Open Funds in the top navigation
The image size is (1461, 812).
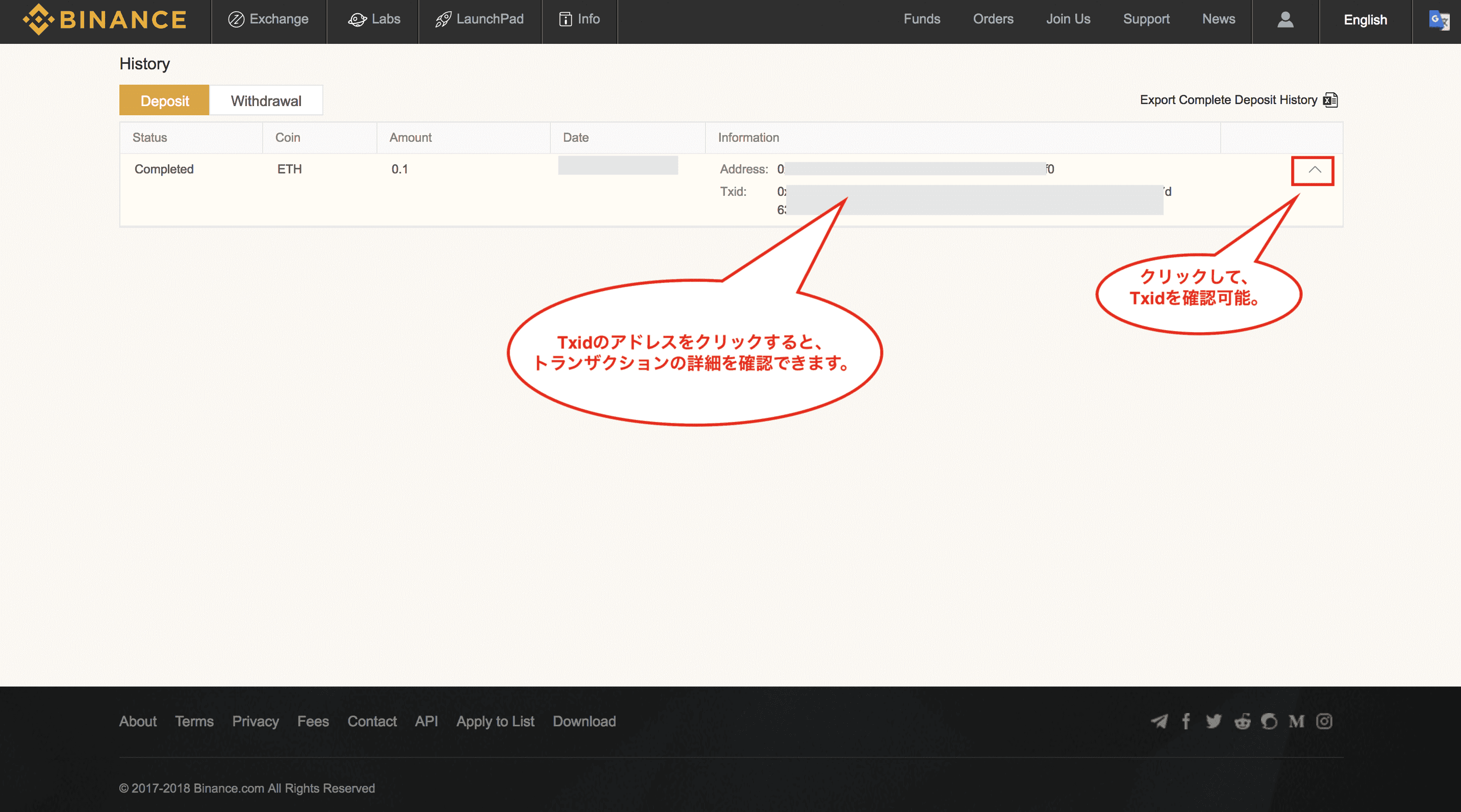pyautogui.click(x=922, y=19)
